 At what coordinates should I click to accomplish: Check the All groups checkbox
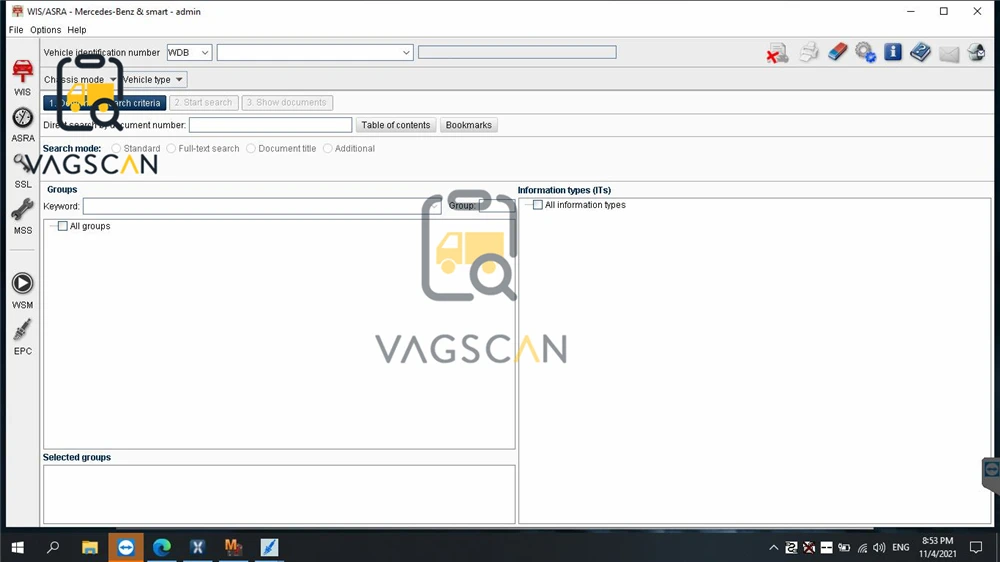click(62, 226)
